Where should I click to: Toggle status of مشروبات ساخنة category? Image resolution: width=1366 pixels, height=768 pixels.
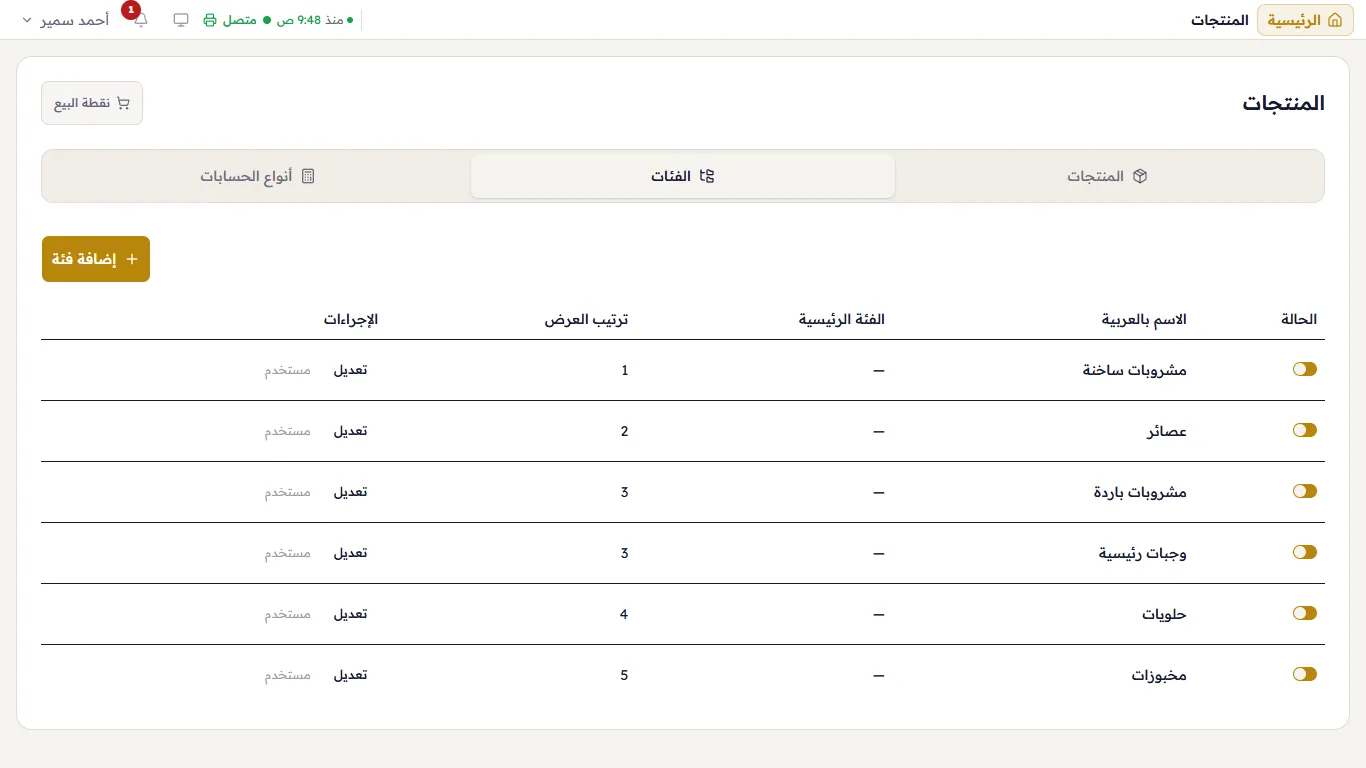(x=1305, y=369)
